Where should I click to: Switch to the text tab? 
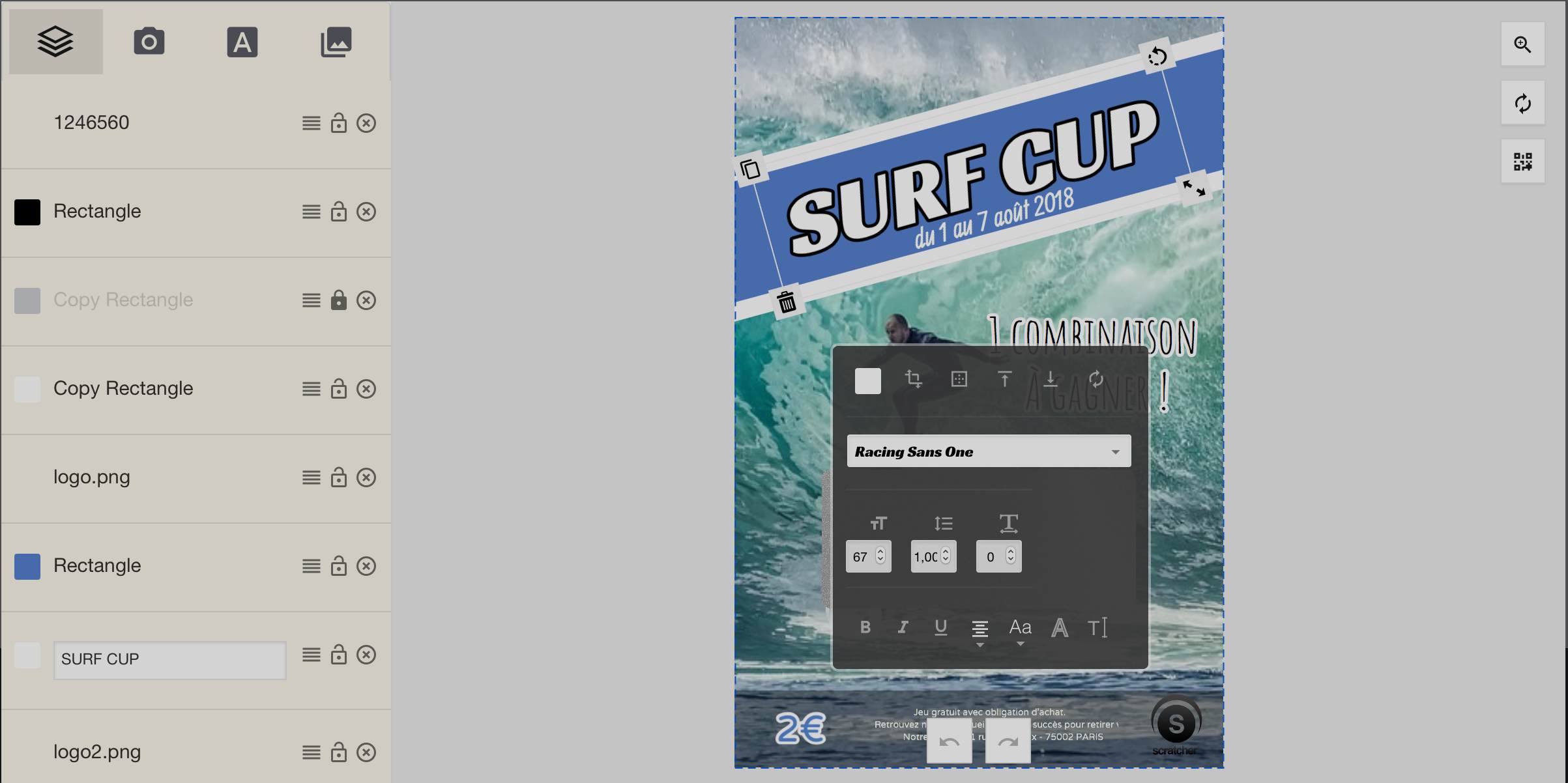242,42
